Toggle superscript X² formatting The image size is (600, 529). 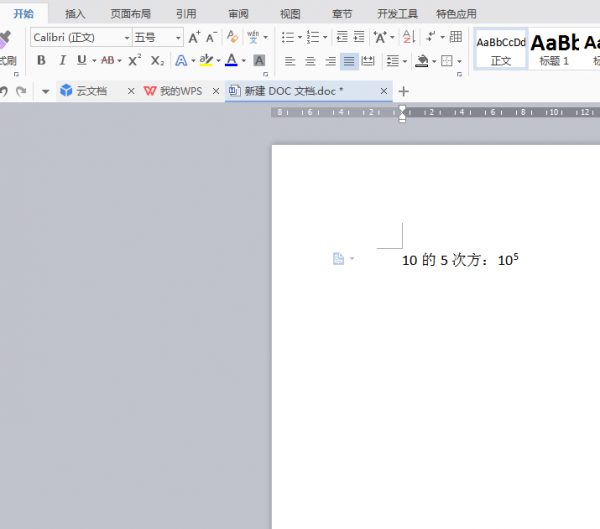click(x=134, y=60)
